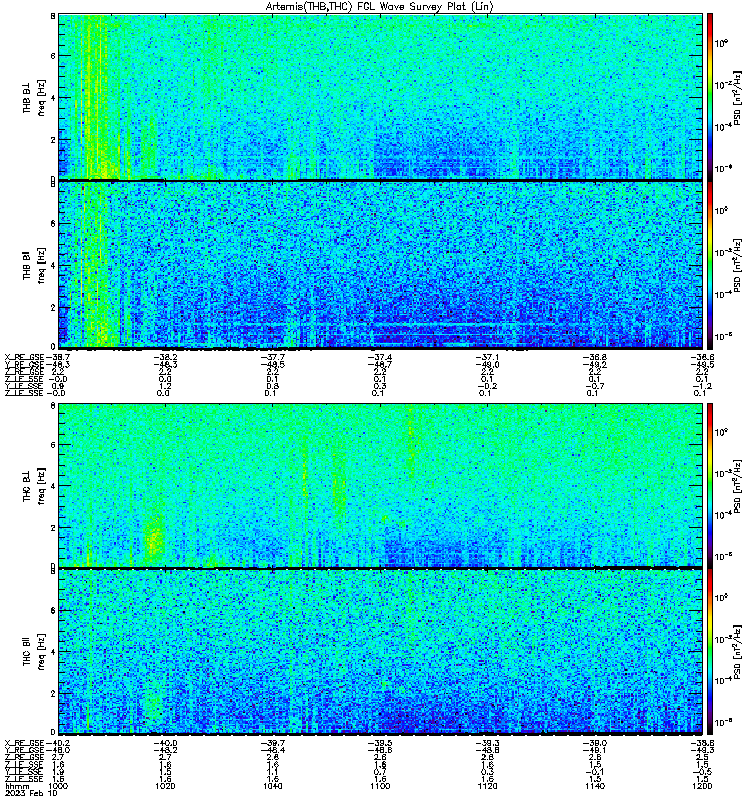Click the THB X_RE_GSE row label

[x=25, y=358]
